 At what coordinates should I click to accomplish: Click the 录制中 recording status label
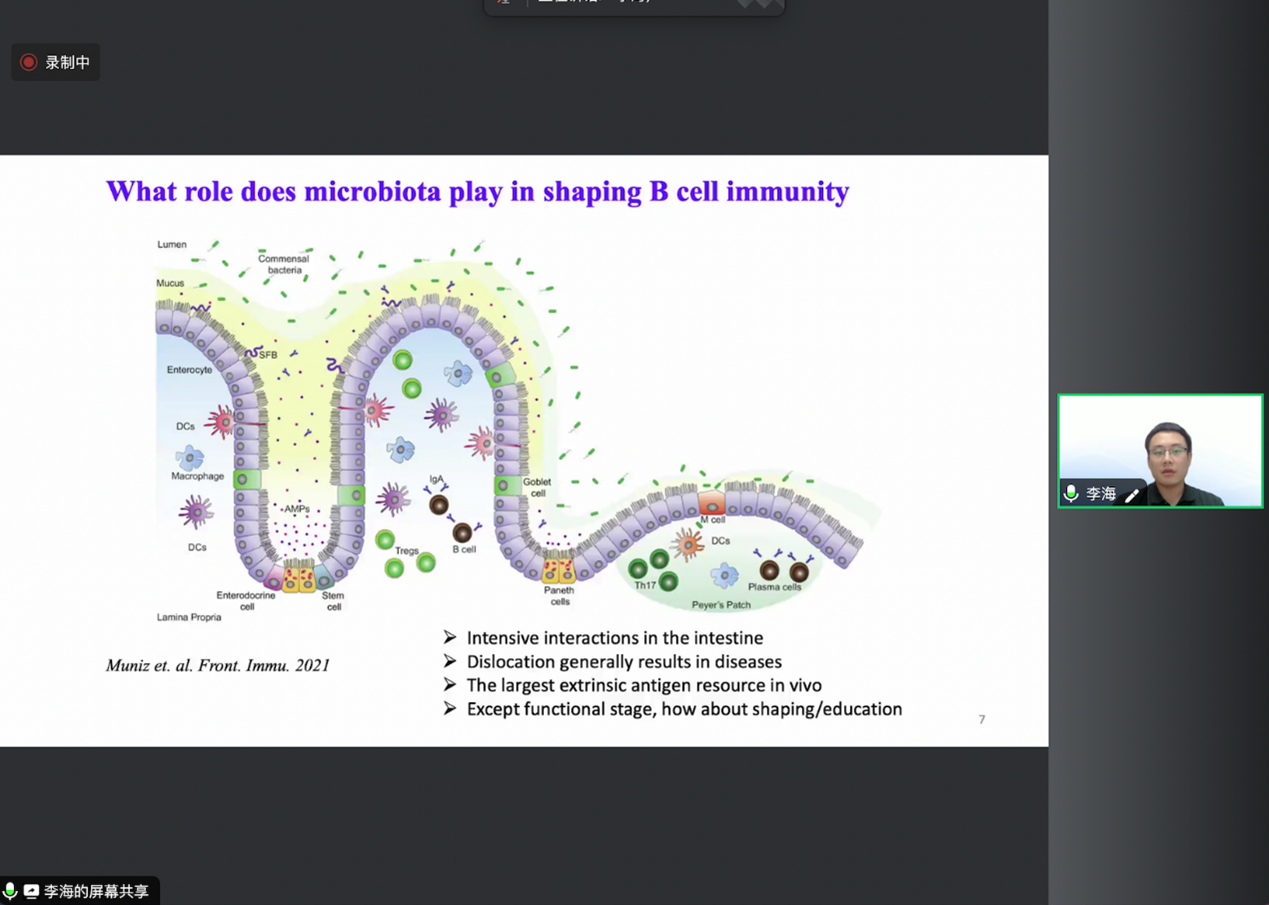pyautogui.click(x=67, y=62)
